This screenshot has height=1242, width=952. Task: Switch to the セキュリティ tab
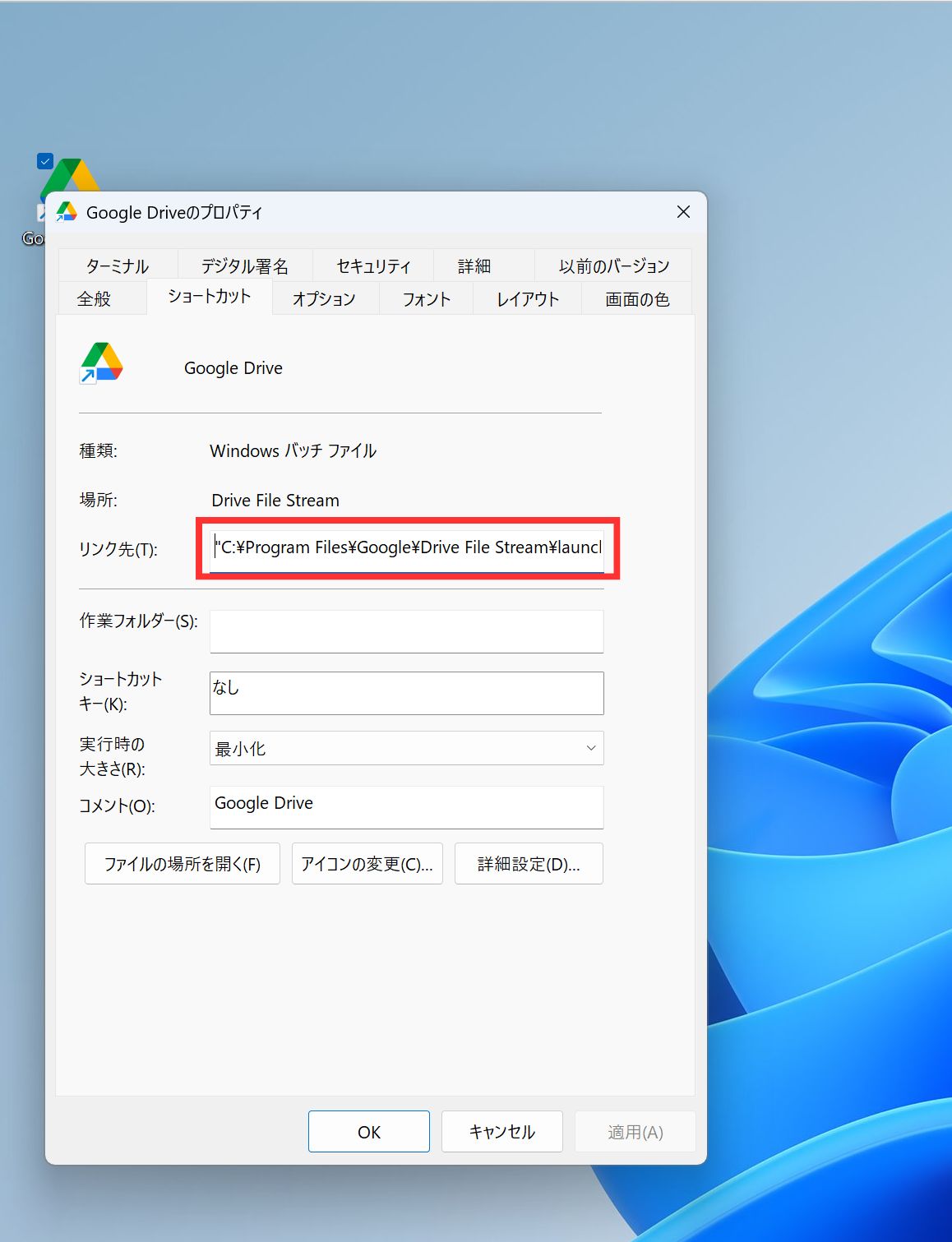click(x=372, y=265)
